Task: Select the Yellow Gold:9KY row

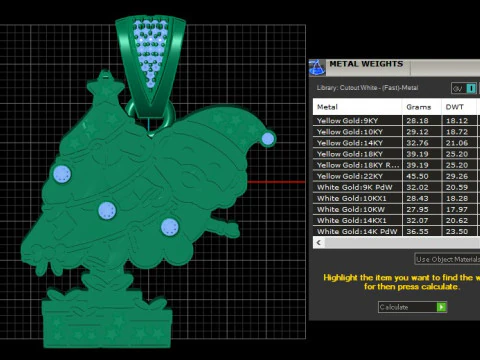Action: click(x=396, y=121)
